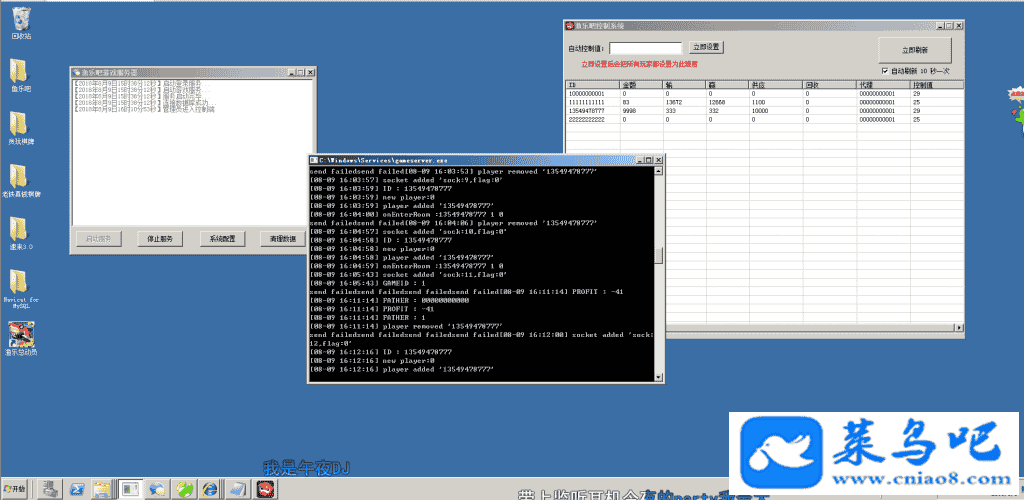Click the notepad icon in the taskbar
Image resolution: width=1024 pixels, height=500 pixels.
[237, 488]
